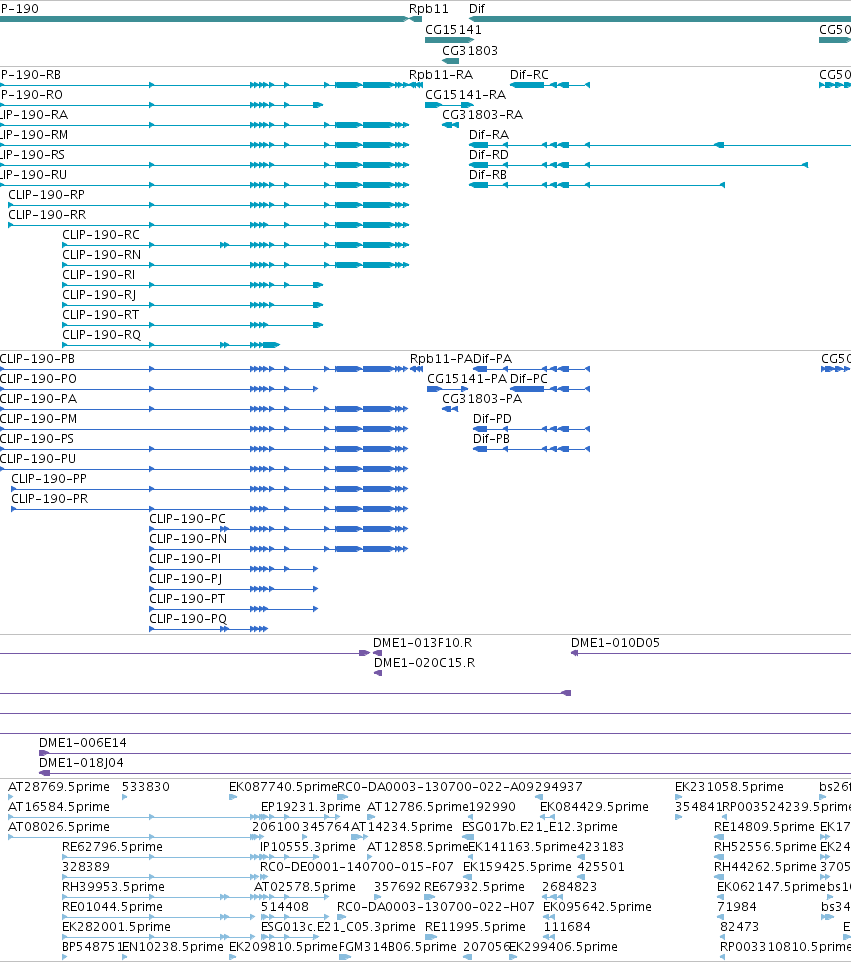This screenshot has width=851, height=962.
Task: Open the RC0-DE0001-140700-015-F07 EST label
Action: [x=356, y=866]
